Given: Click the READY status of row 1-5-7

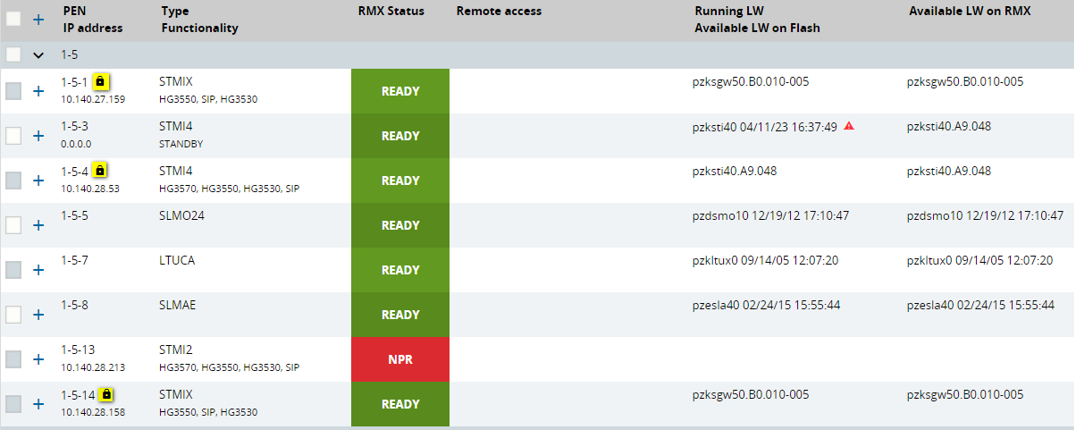Looking at the screenshot, I should click(400, 270).
